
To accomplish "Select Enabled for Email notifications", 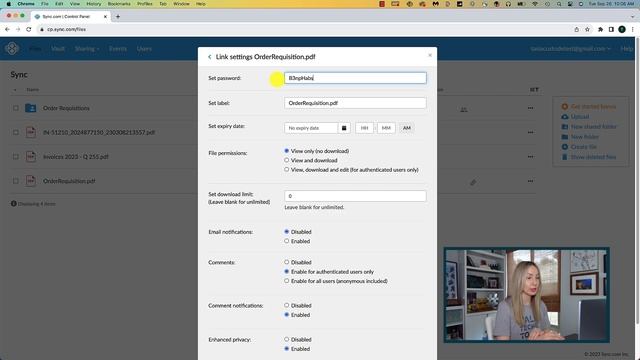I will tap(287, 241).
